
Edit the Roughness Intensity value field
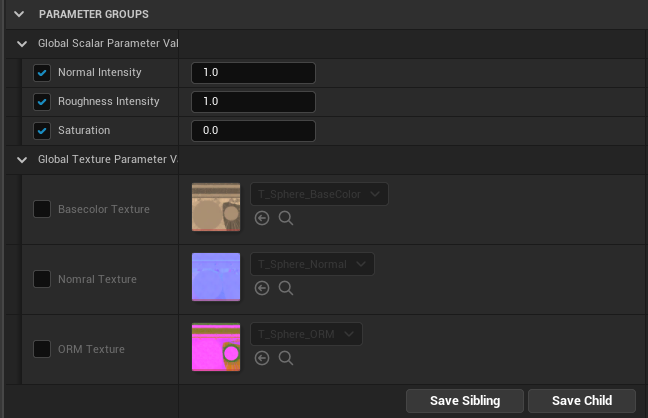[x=253, y=102]
